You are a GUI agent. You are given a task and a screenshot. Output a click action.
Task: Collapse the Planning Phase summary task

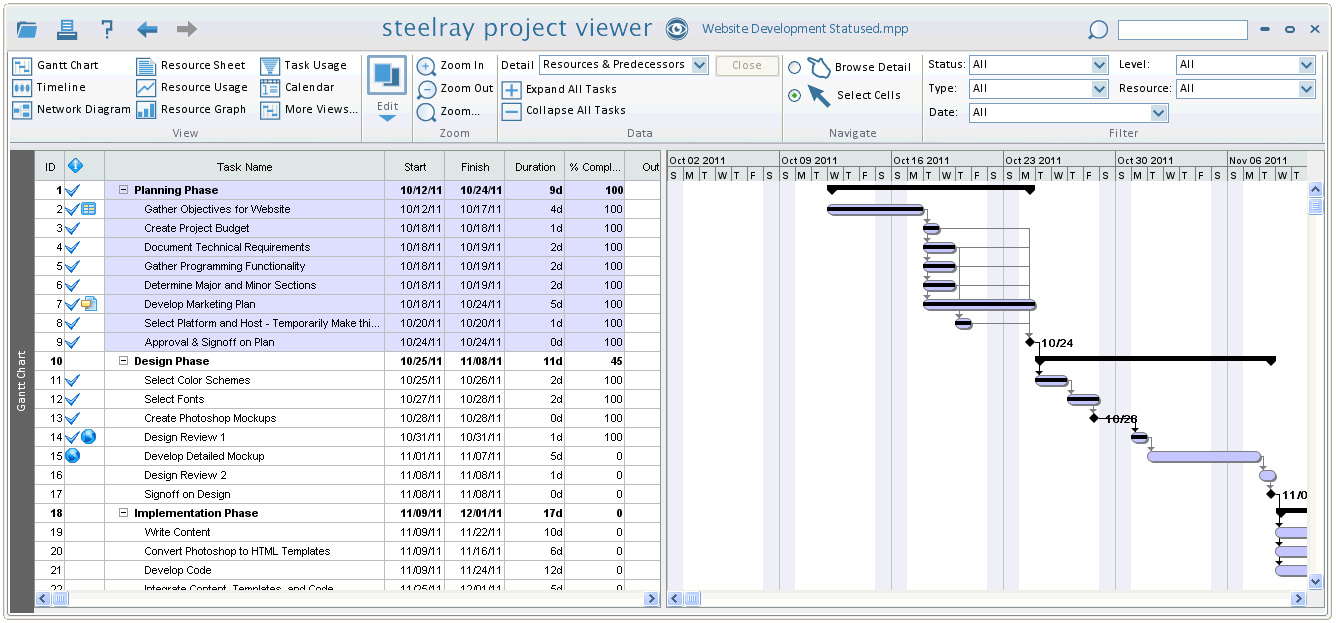tap(124, 190)
